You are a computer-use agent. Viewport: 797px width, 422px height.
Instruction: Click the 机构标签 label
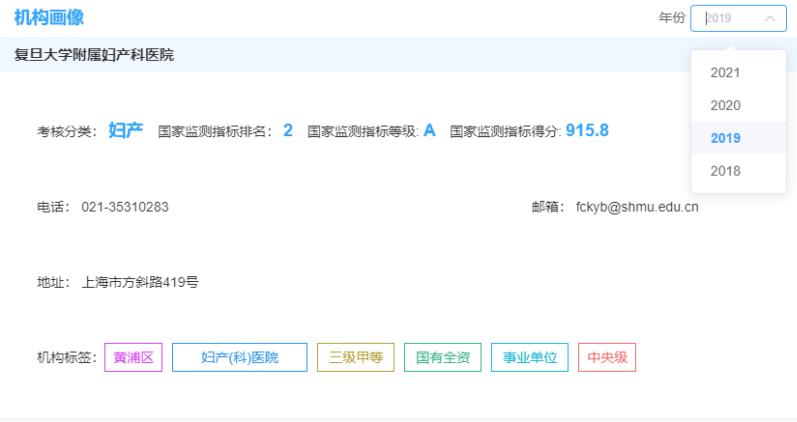[67, 357]
